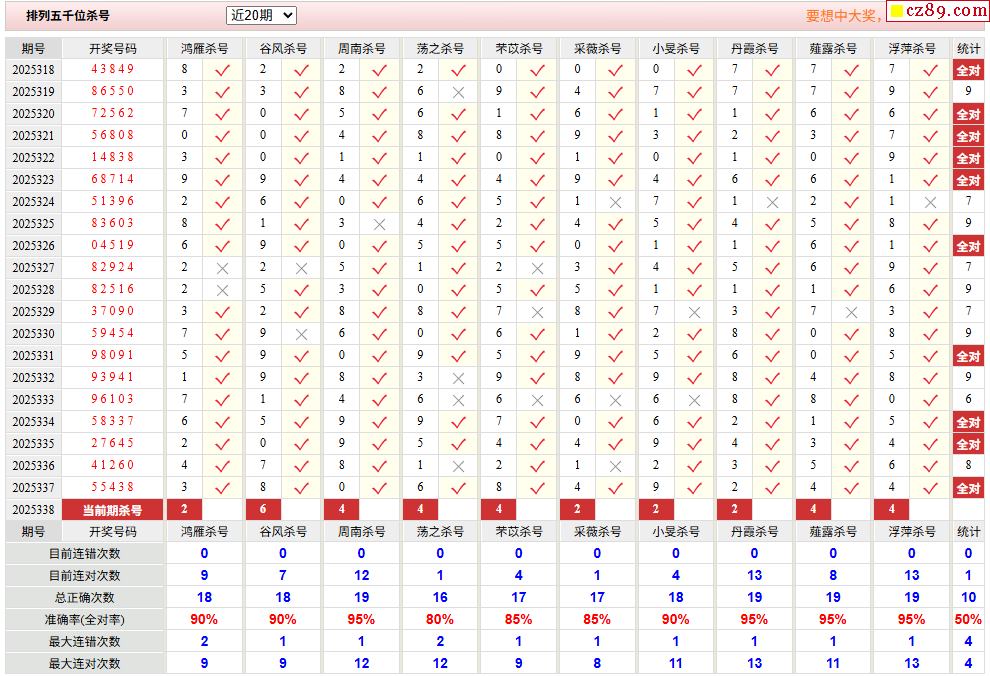The height and width of the screenshot is (676, 990).
Task: Click 小旻杀号 X mark in row 2025329
Action: pyautogui.click(x=695, y=312)
